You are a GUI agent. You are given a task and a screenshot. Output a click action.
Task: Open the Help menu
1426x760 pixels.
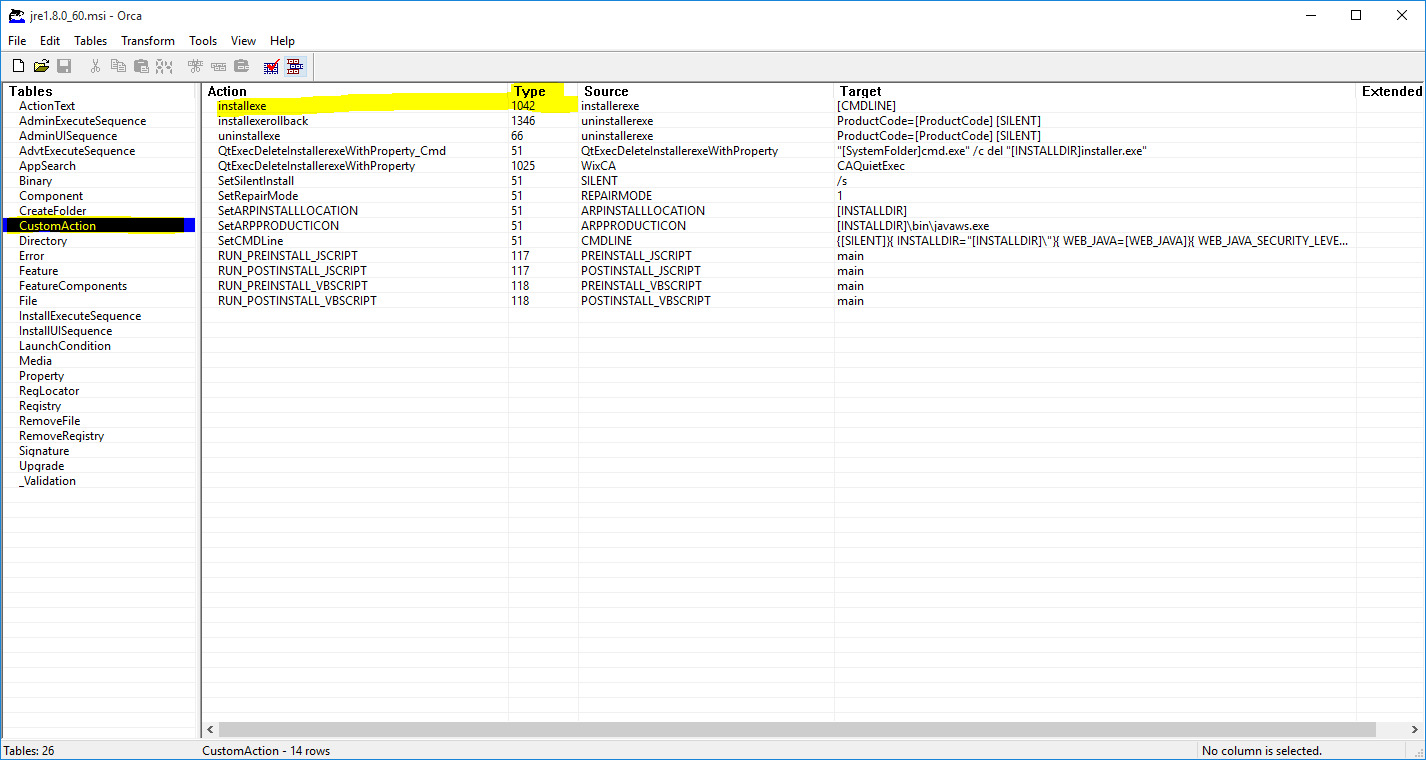pyautogui.click(x=283, y=41)
